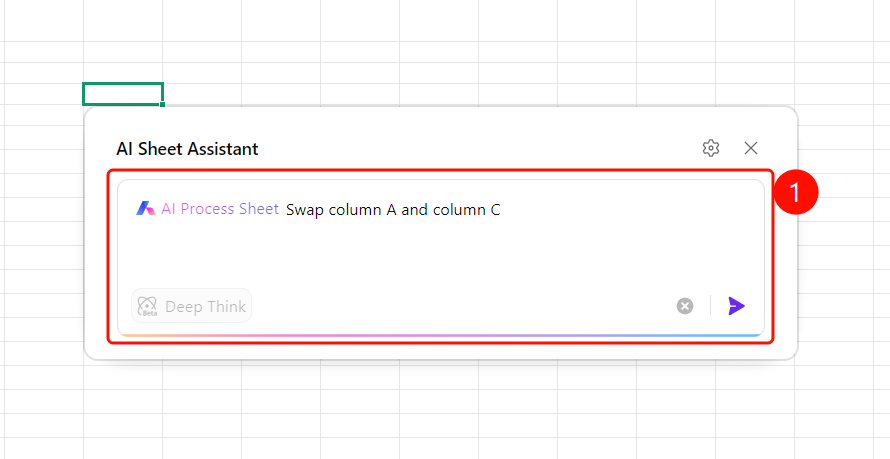The height and width of the screenshot is (459, 890).
Task: Select the cell directly right of active cell
Action: [x=202, y=94]
